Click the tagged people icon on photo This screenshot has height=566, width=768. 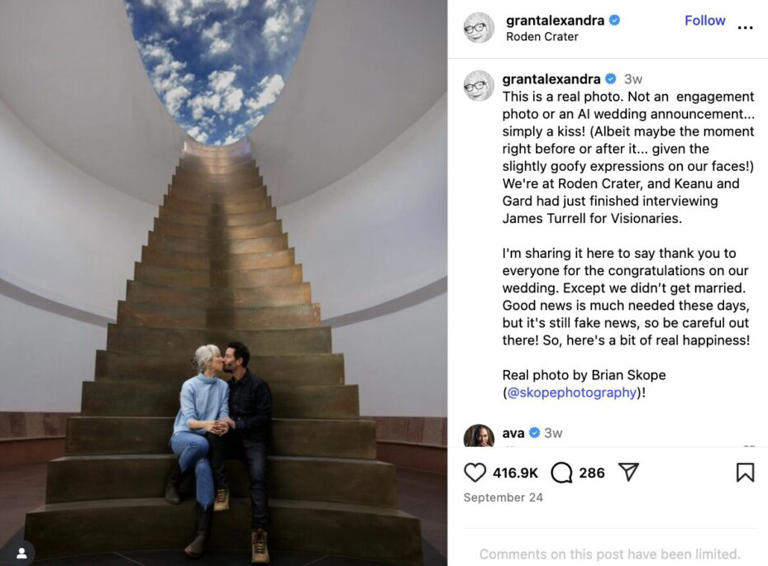(22, 553)
